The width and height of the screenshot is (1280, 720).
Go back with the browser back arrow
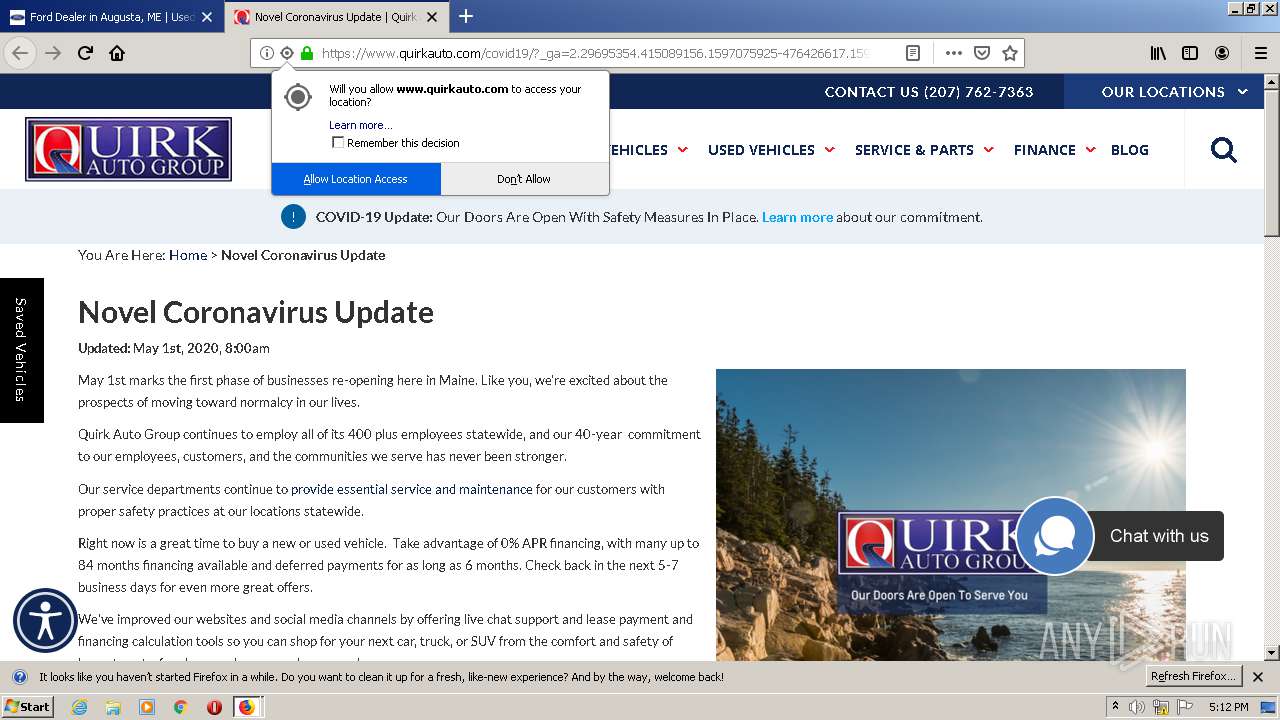(20, 53)
